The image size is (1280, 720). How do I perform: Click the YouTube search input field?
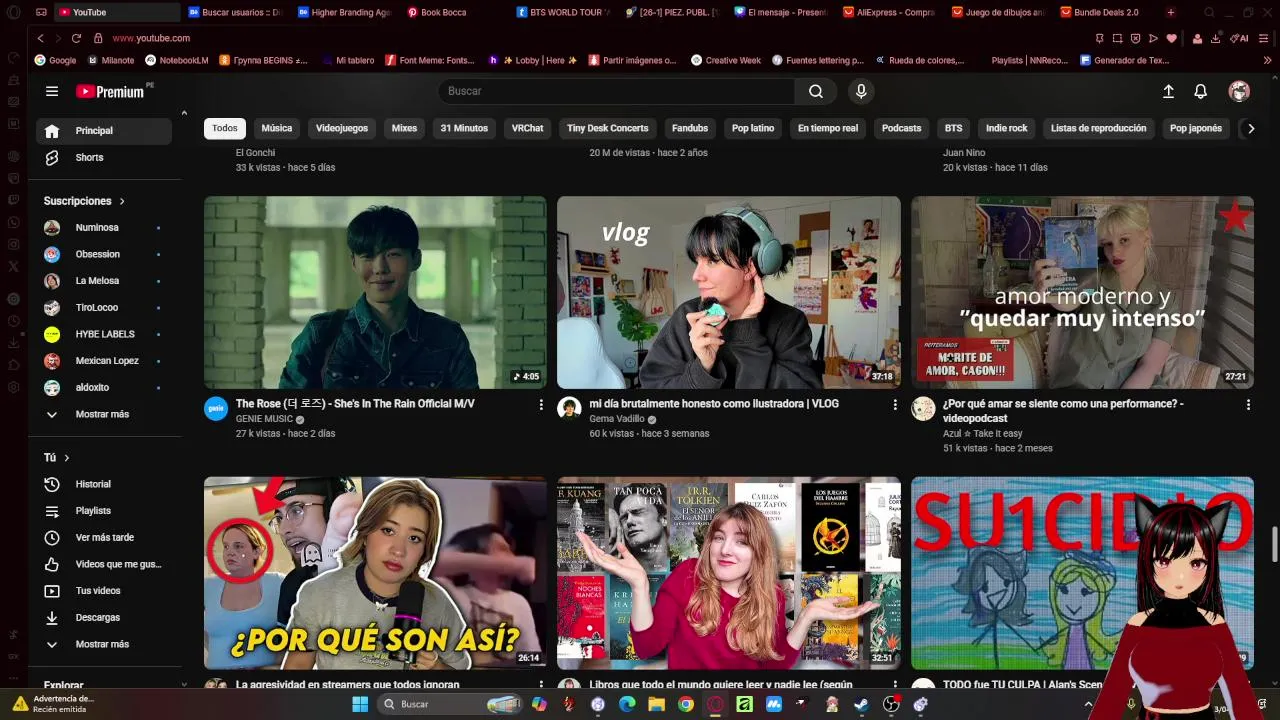click(616, 91)
